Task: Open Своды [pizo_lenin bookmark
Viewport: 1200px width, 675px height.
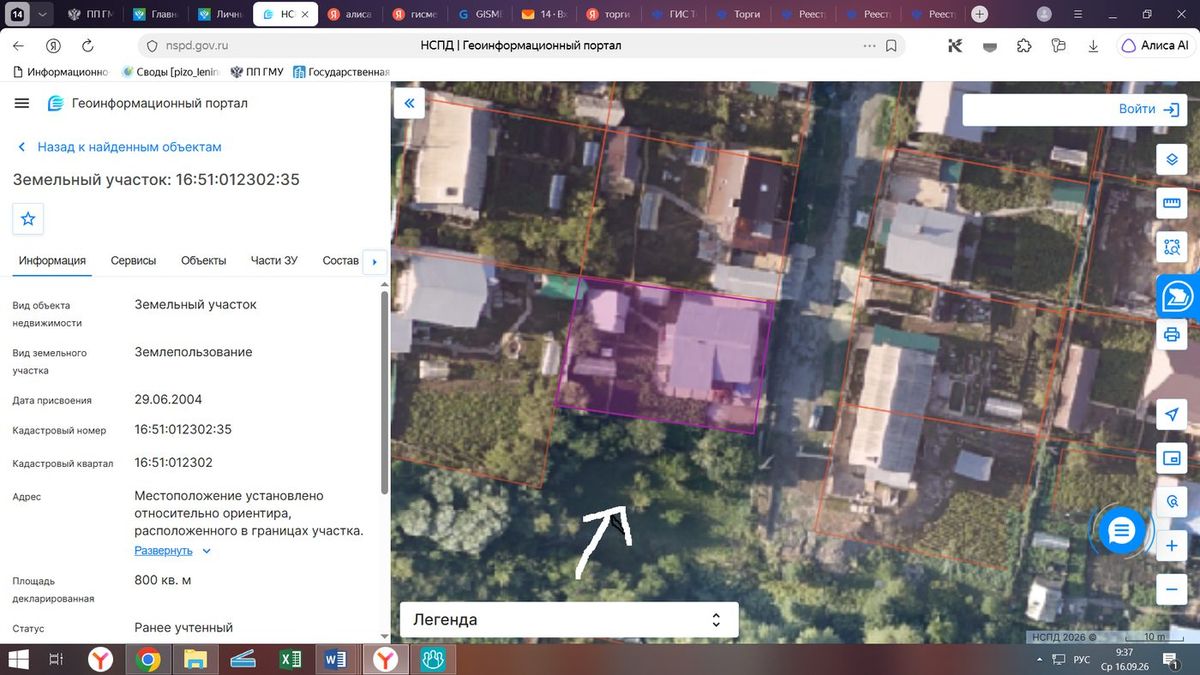Action: click(169, 72)
